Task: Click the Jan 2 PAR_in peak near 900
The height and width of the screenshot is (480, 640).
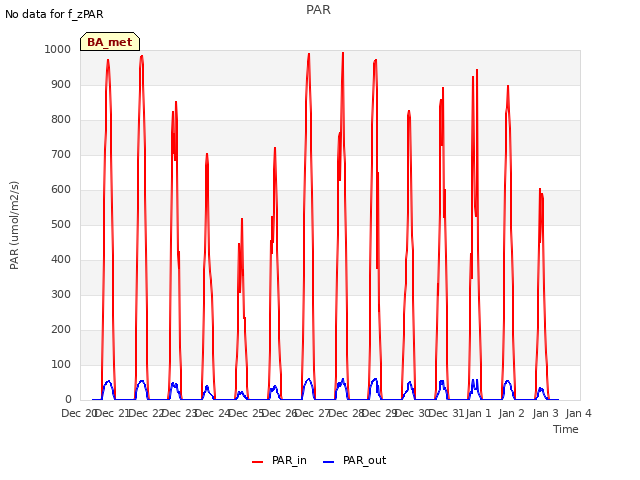Action: (508, 87)
